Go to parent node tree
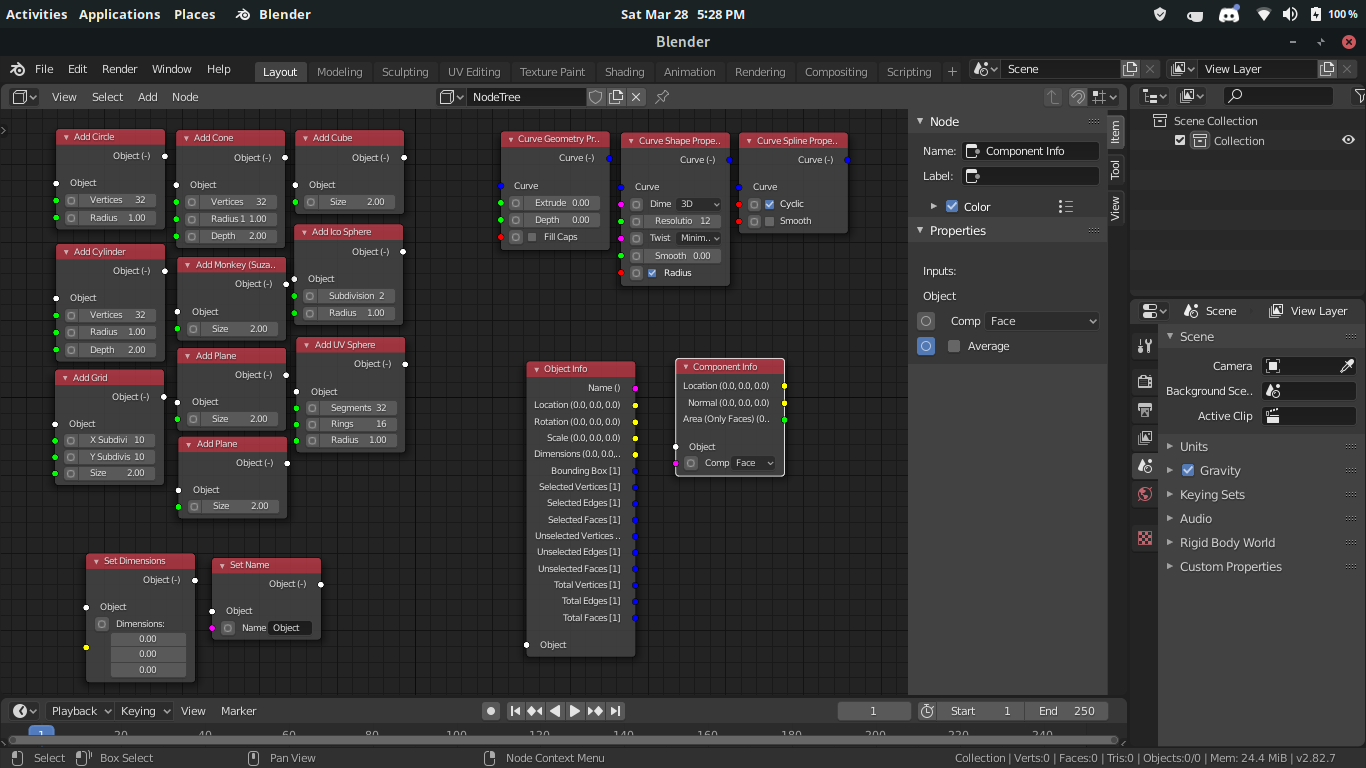 tap(1053, 97)
